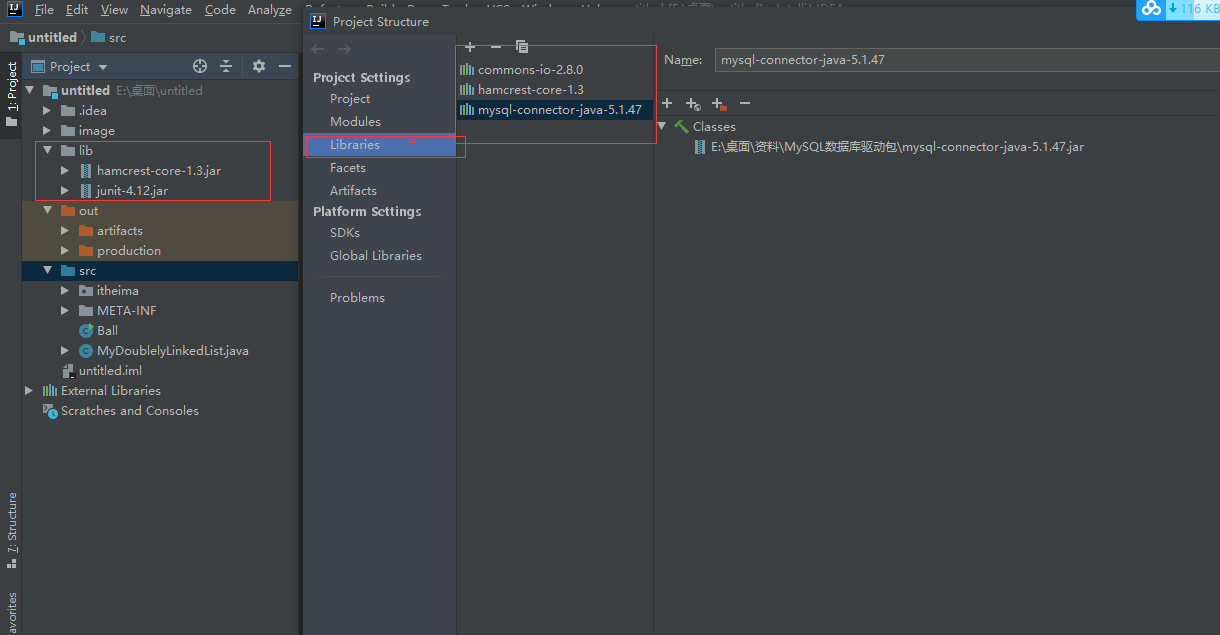Collapse the untitled project root
1220x635 pixels.
coord(29,90)
